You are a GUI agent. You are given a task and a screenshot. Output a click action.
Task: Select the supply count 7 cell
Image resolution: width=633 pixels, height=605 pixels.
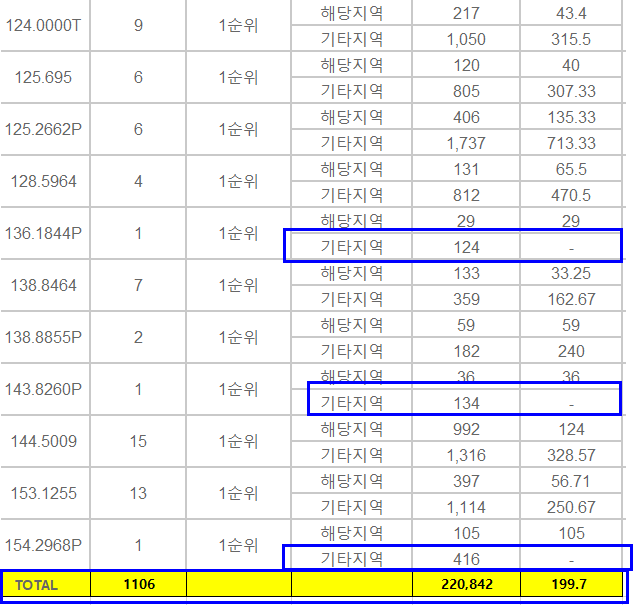[138, 285]
